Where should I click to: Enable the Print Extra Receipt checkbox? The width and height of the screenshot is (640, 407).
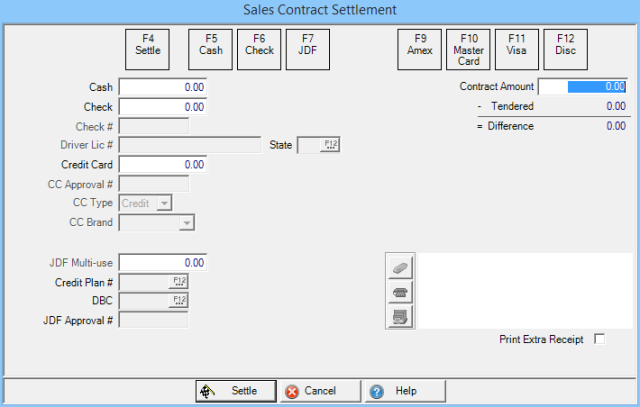pos(599,340)
